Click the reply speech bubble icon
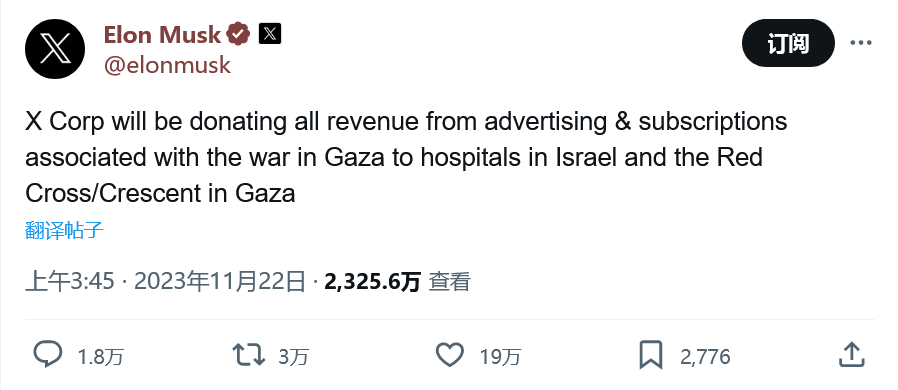898x390 pixels. click(x=48, y=355)
